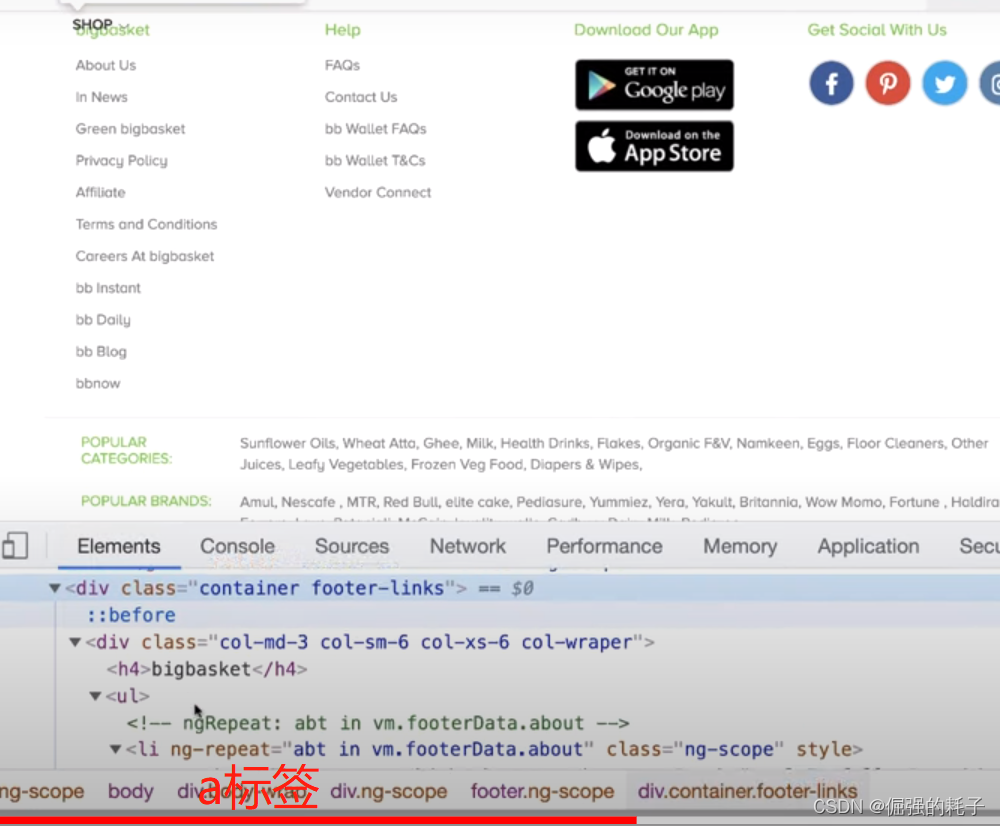The height and width of the screenshot is (826, 1000).
Task: Open the Sources tab
Action: point(352,547)
